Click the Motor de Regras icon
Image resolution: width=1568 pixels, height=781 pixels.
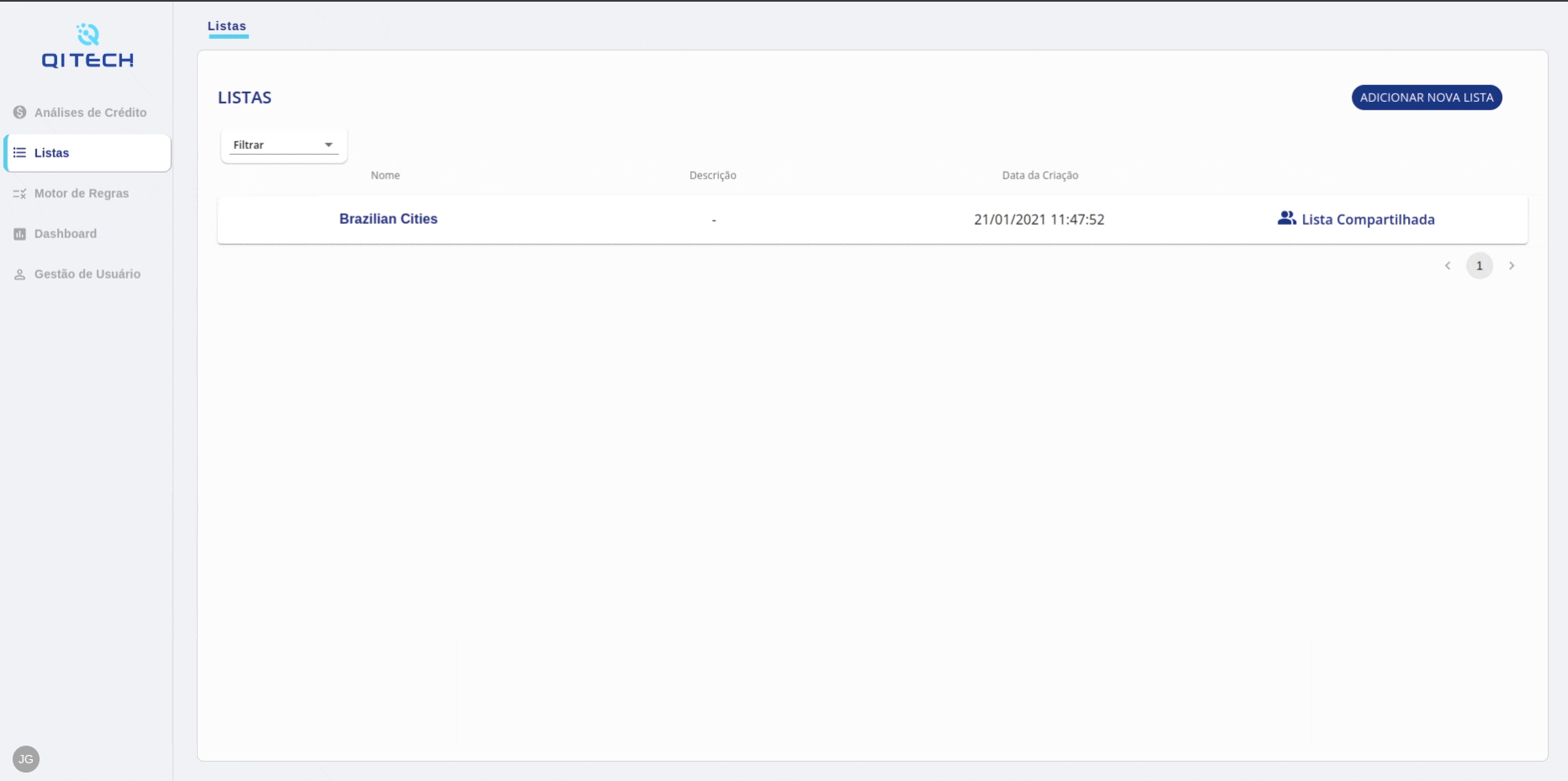pyautogui.click(x=19, y=194)
